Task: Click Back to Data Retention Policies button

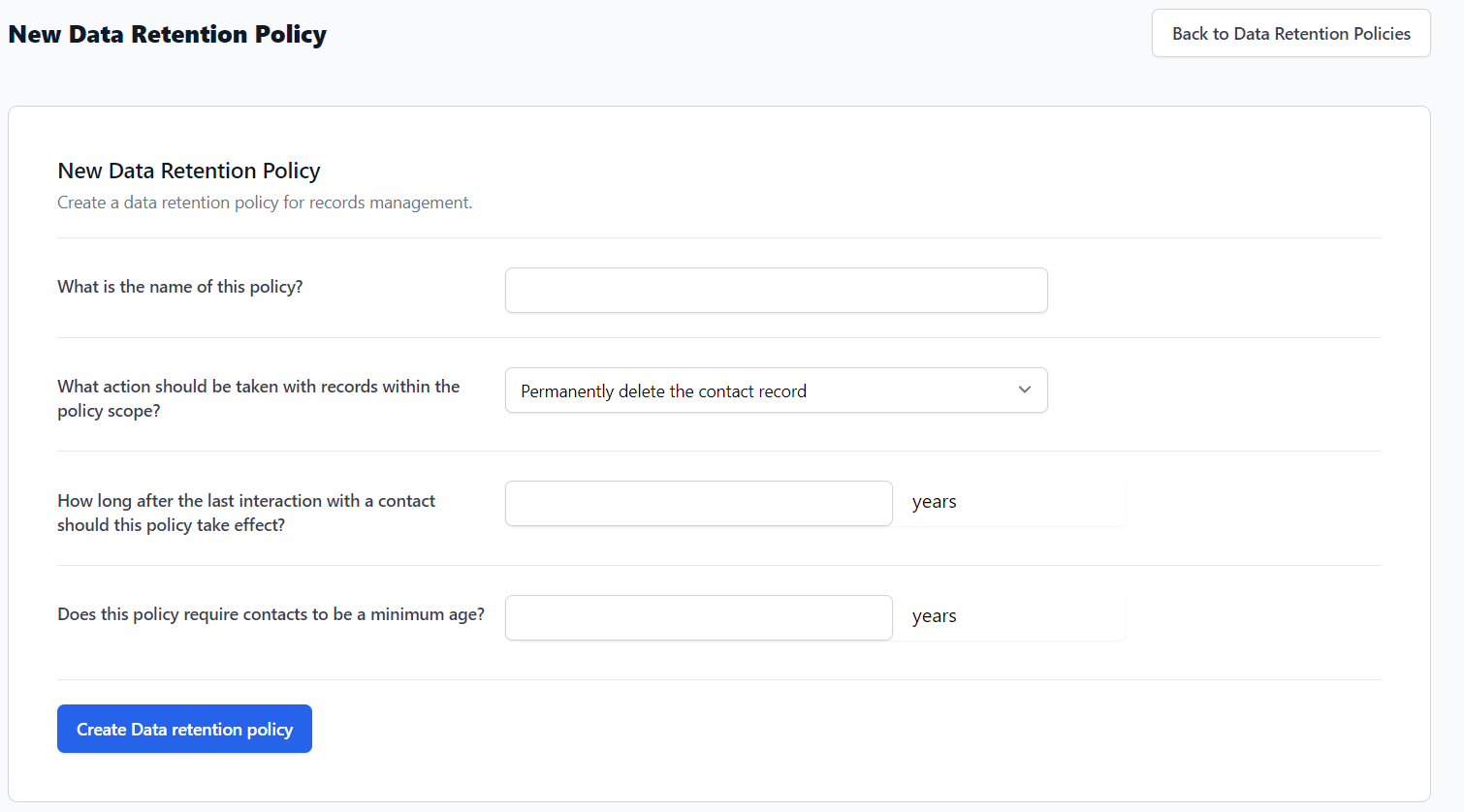Action: tap(1290, 34)
